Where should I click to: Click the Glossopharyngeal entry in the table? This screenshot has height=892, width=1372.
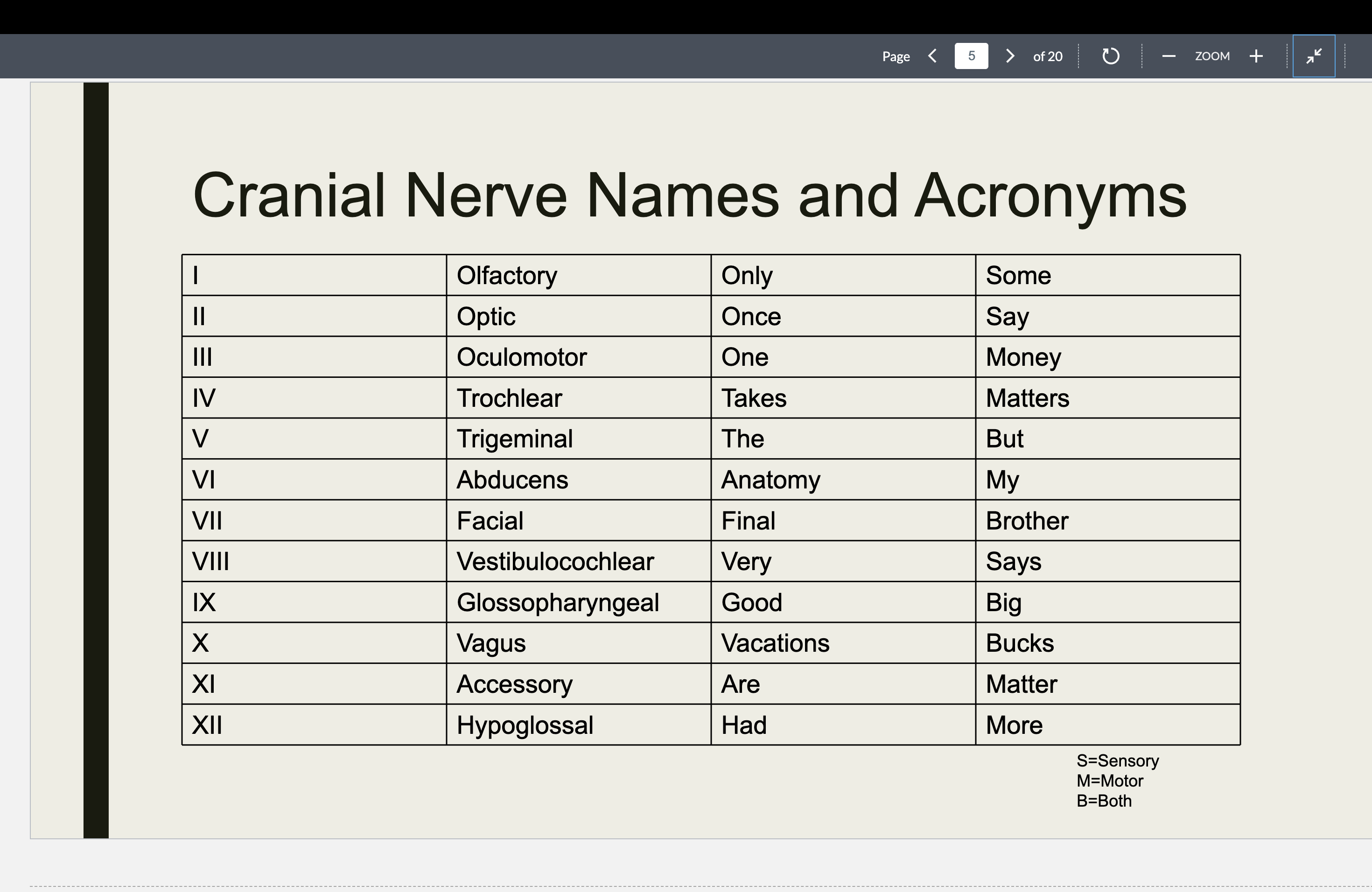tap(558, 602)
